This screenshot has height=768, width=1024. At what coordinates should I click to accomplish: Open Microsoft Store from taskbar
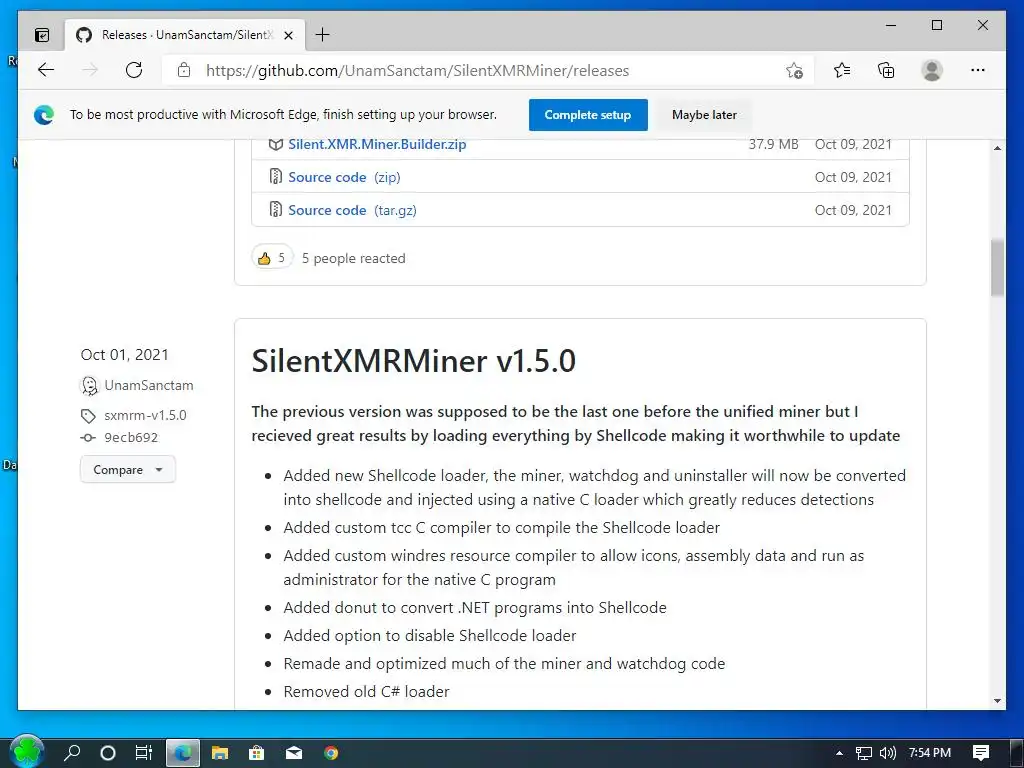click(257, 753)
